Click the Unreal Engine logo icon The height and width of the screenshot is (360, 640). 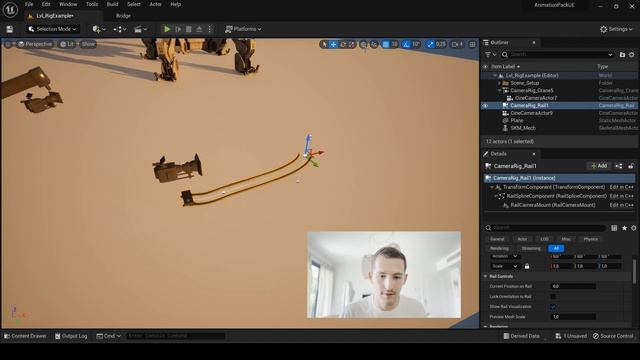[x=10, y=9]
